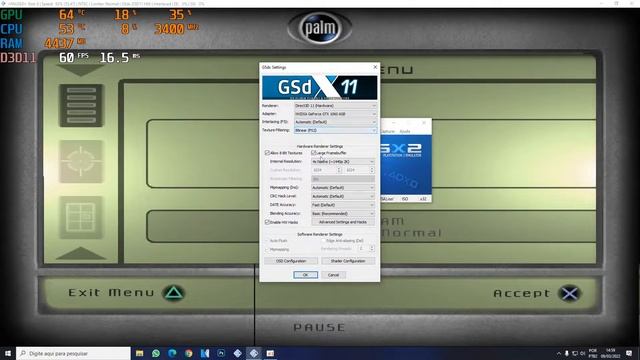Click the up arrow below the sidebar icons
The image size is (640, 360).
[x=80, y=253]
